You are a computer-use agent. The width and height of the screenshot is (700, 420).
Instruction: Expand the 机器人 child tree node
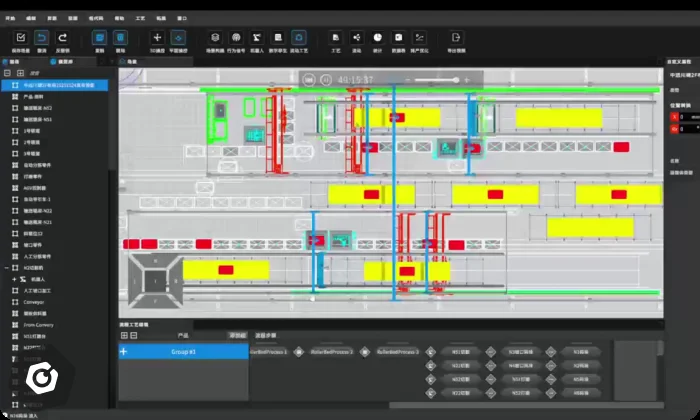(x=14, y=279)
